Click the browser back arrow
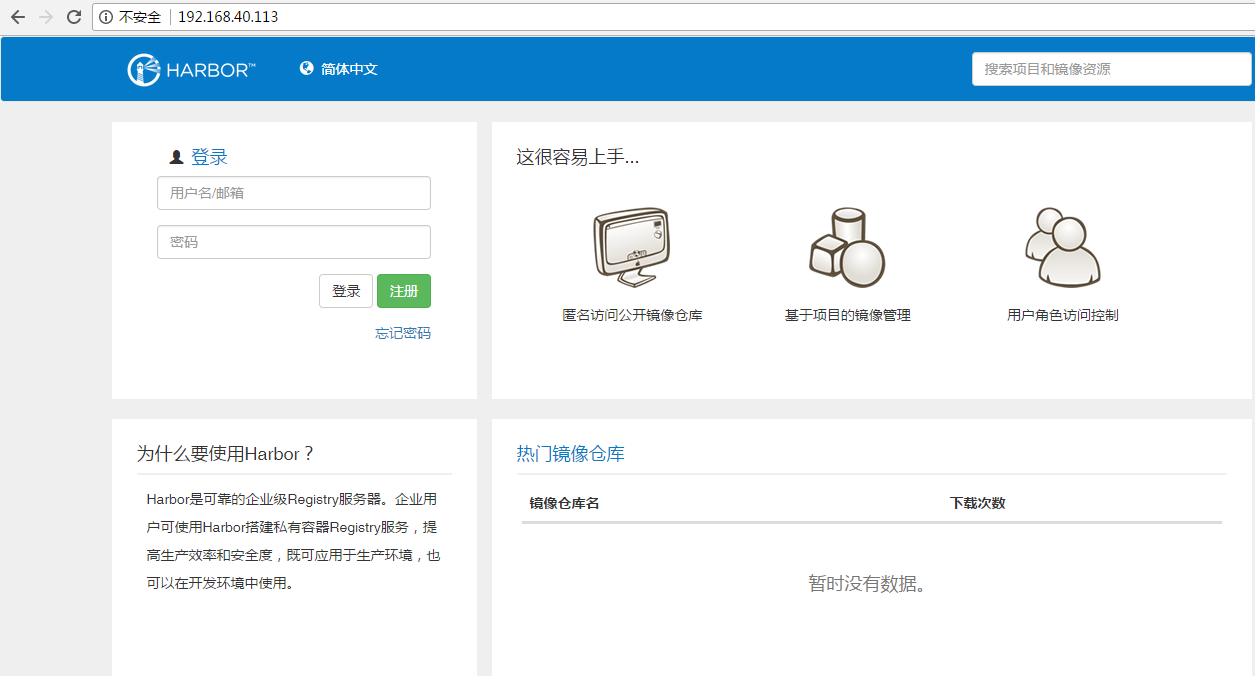The image size is (1255, 676). tap(17, 17)
